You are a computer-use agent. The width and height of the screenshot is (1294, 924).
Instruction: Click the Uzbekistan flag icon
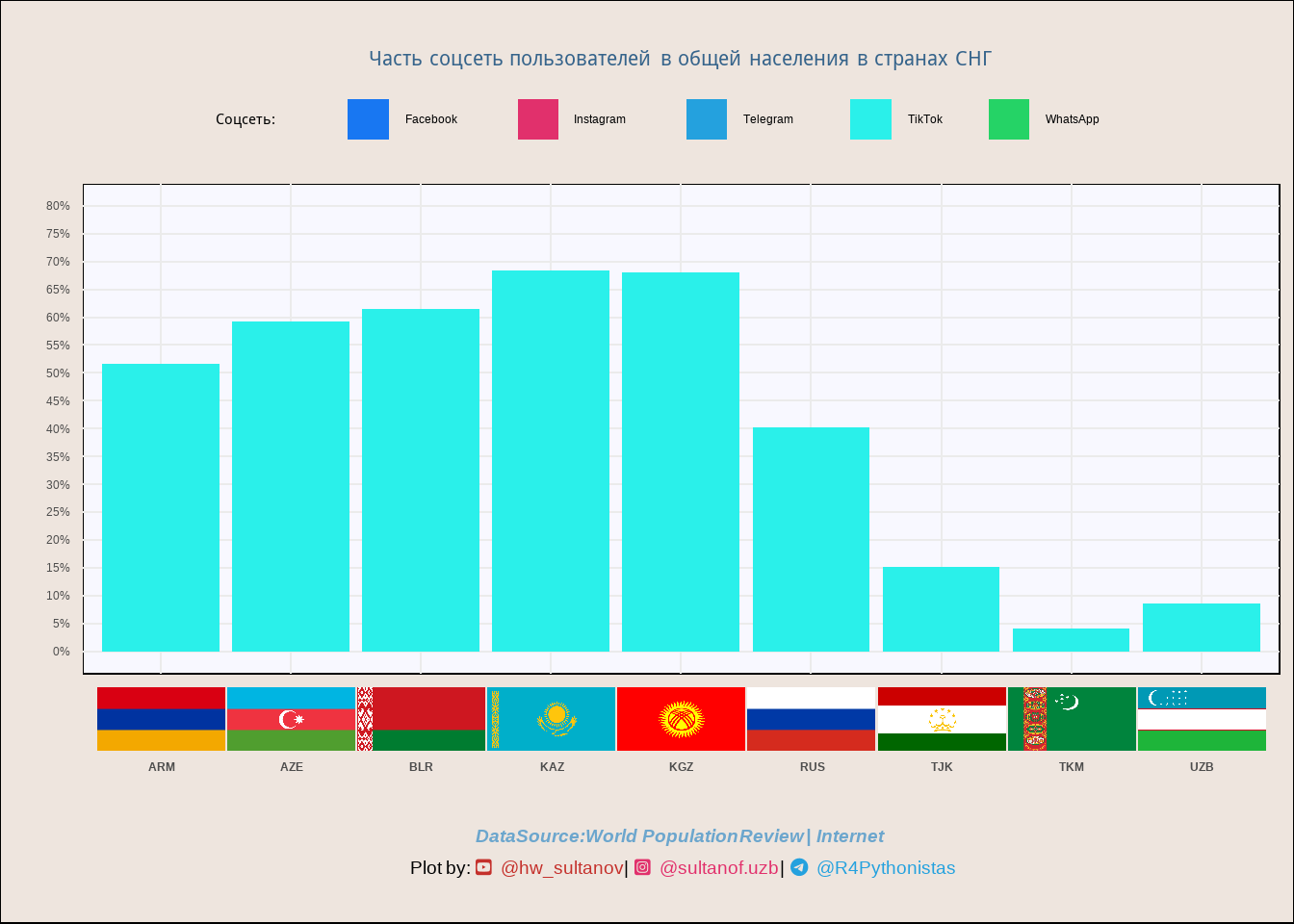pyautogui.click(x=1202, y=719)
